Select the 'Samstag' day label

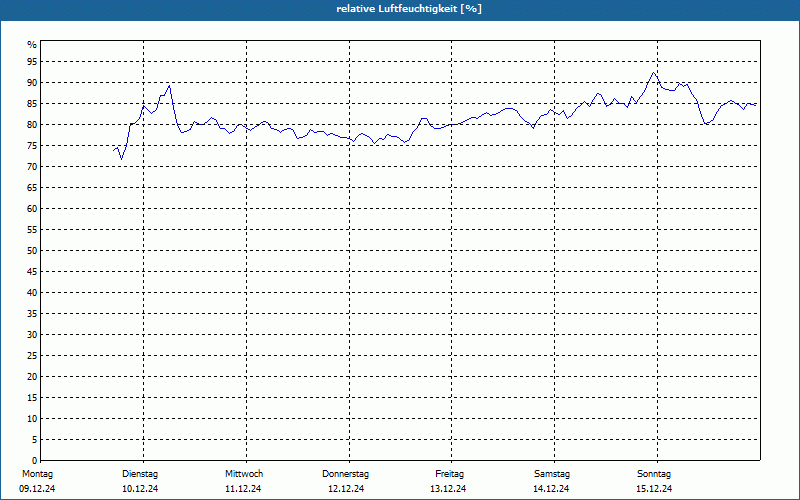click(552, 474)
